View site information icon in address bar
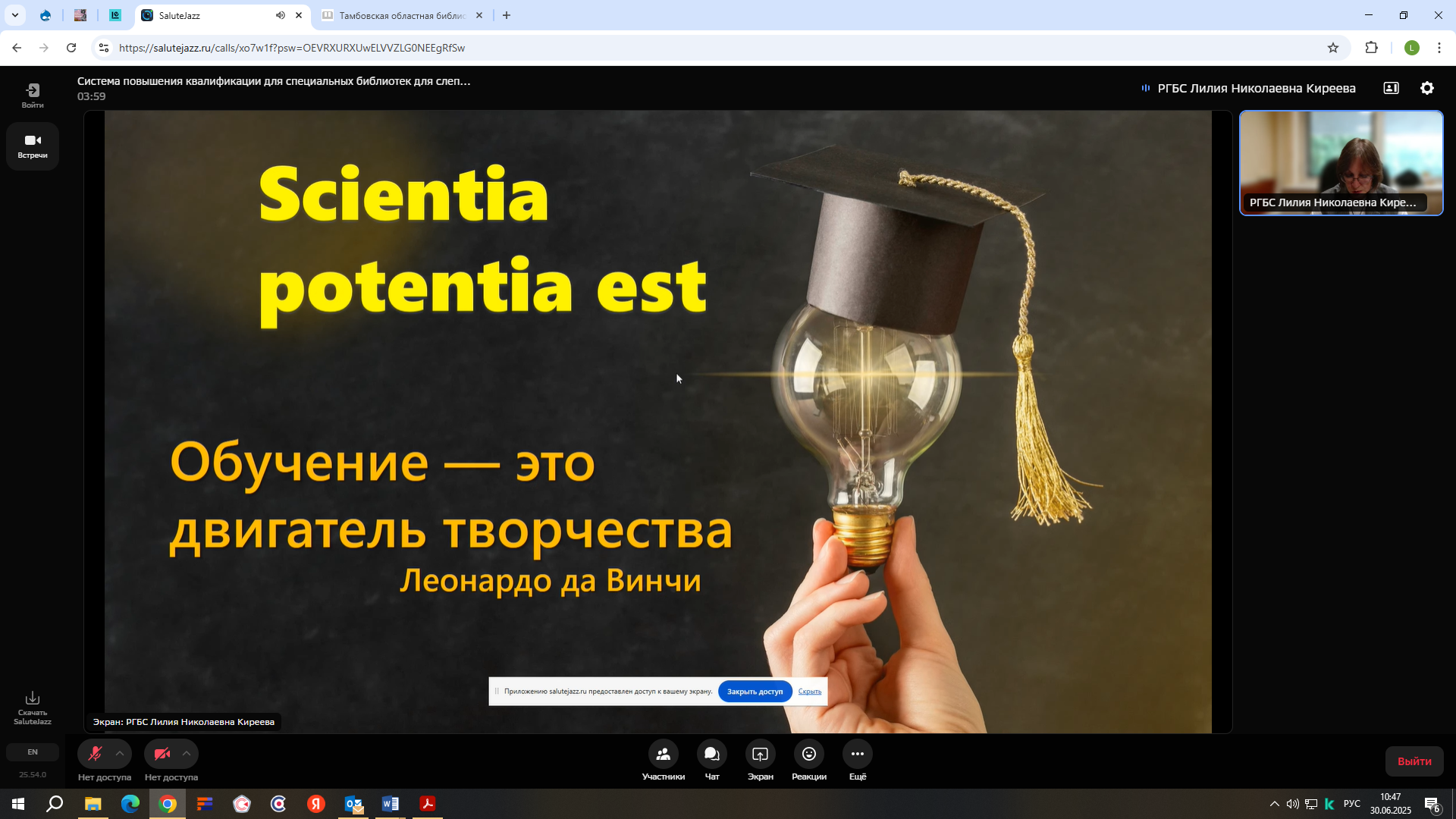The image size is (1456, 819). coord(104,48)
